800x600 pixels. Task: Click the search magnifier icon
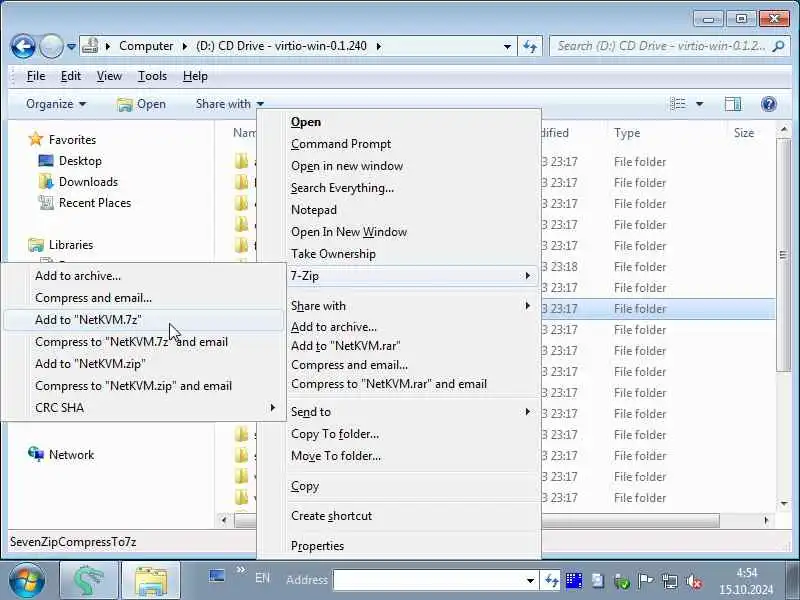778,46
